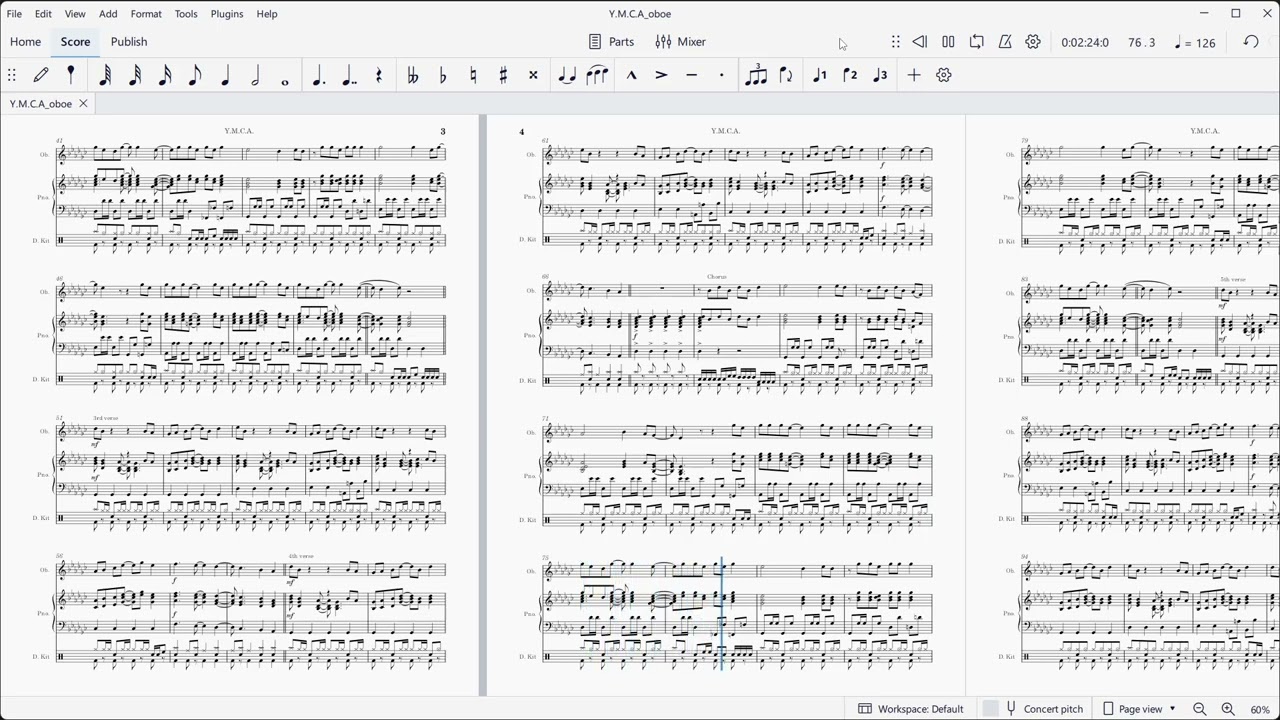Open playback settings gear
This screenshot has height=720, width=1280.
click(1033, 42)
